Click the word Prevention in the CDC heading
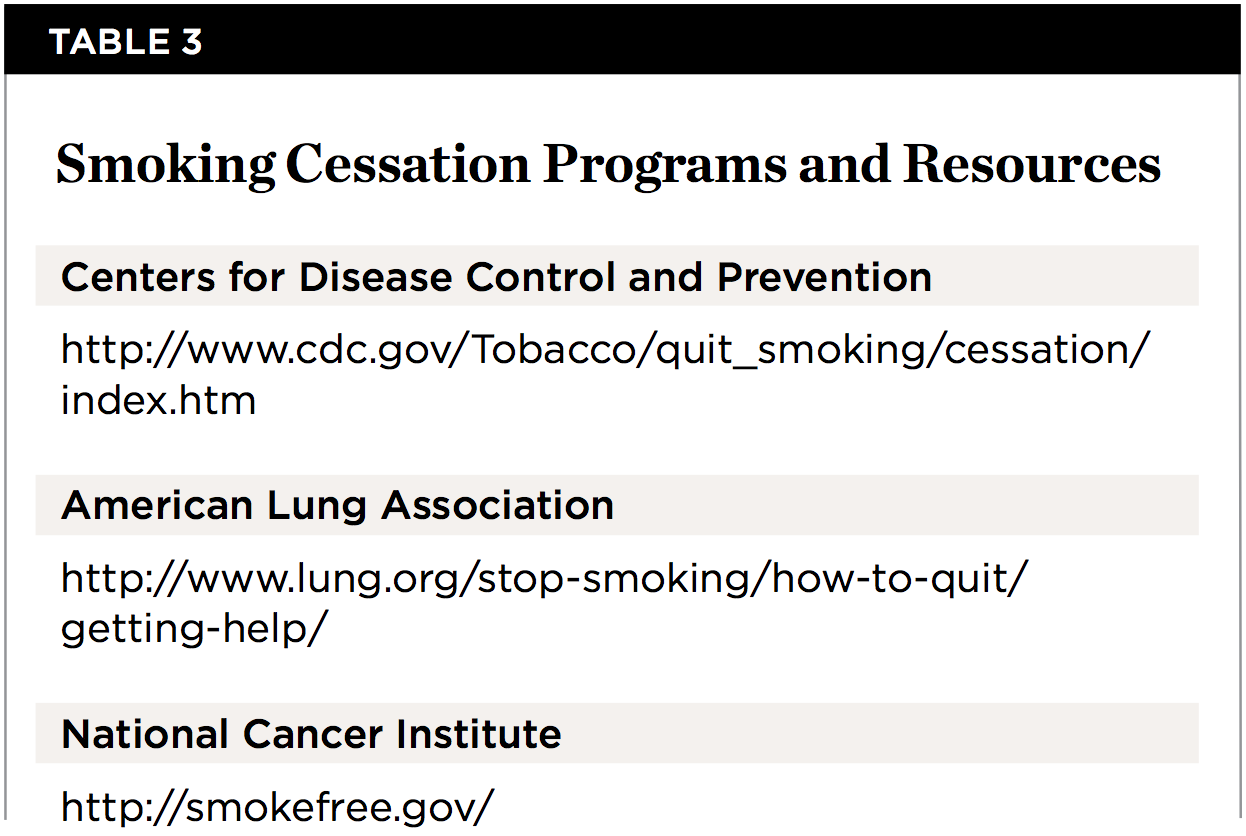The height and width of the screenshot is (836, 1246). coord(824,277)
